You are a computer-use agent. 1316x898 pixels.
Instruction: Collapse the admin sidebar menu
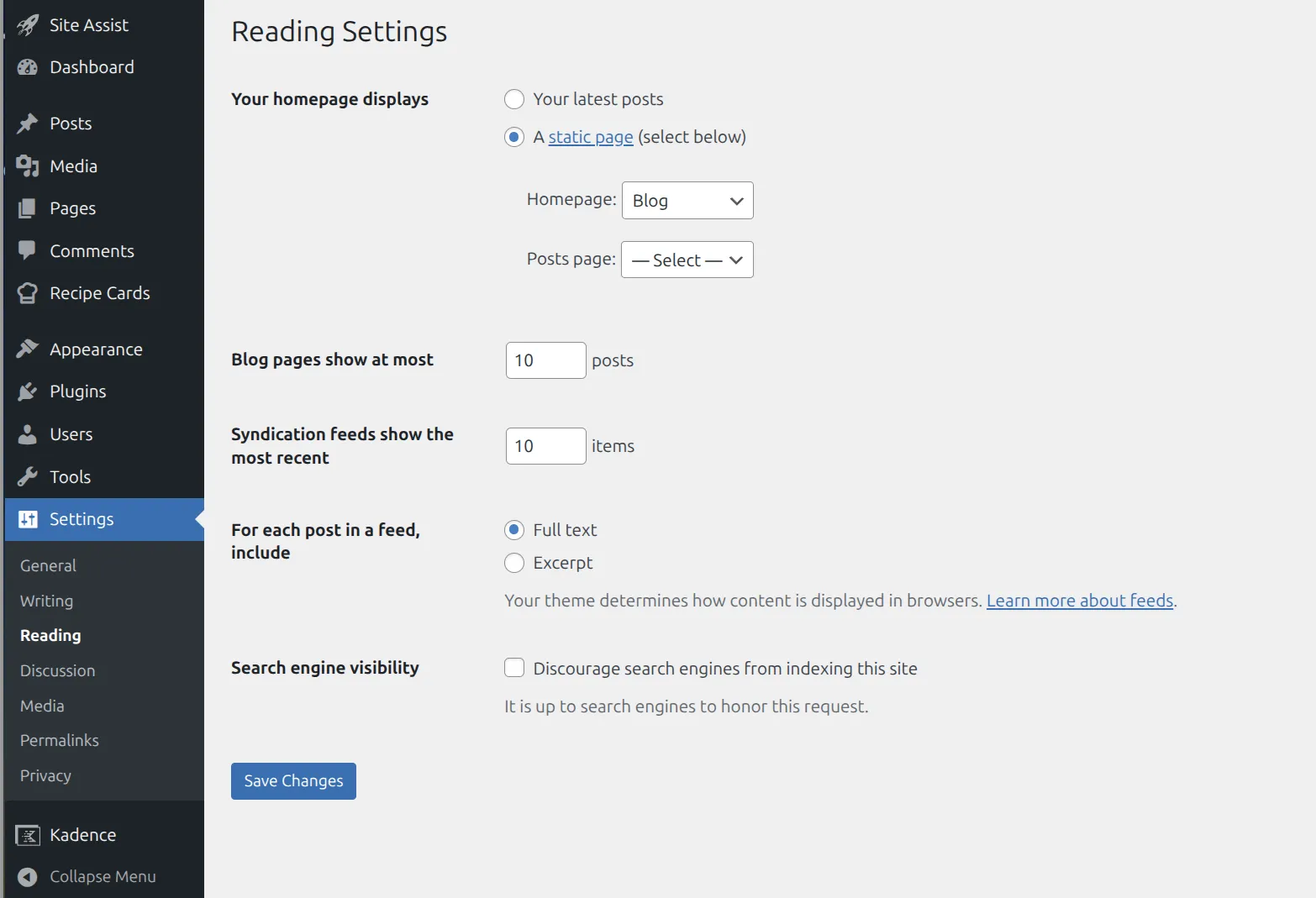tap(86, 876)
